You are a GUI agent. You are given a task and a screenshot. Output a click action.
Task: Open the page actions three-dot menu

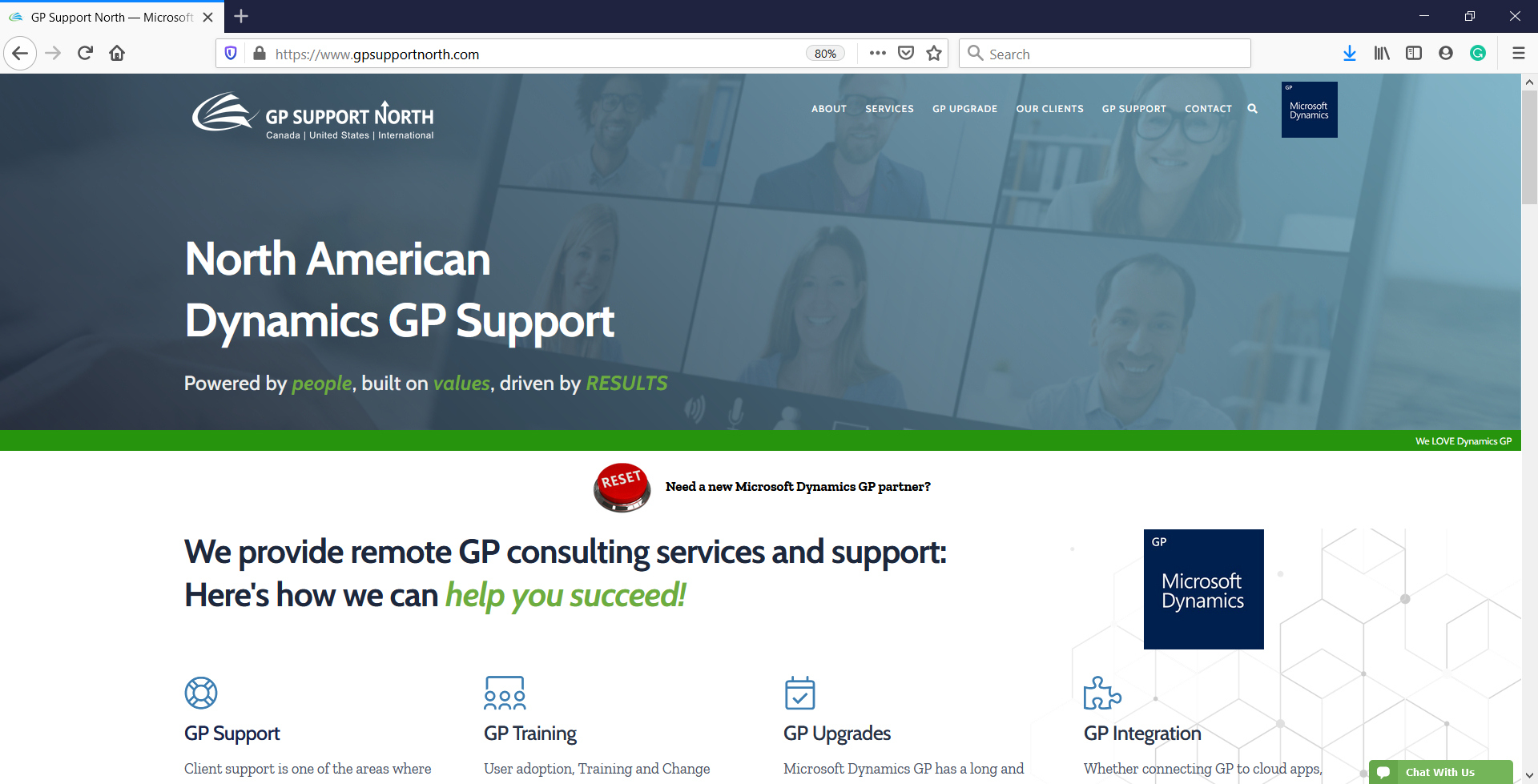(x=878, y=54)
